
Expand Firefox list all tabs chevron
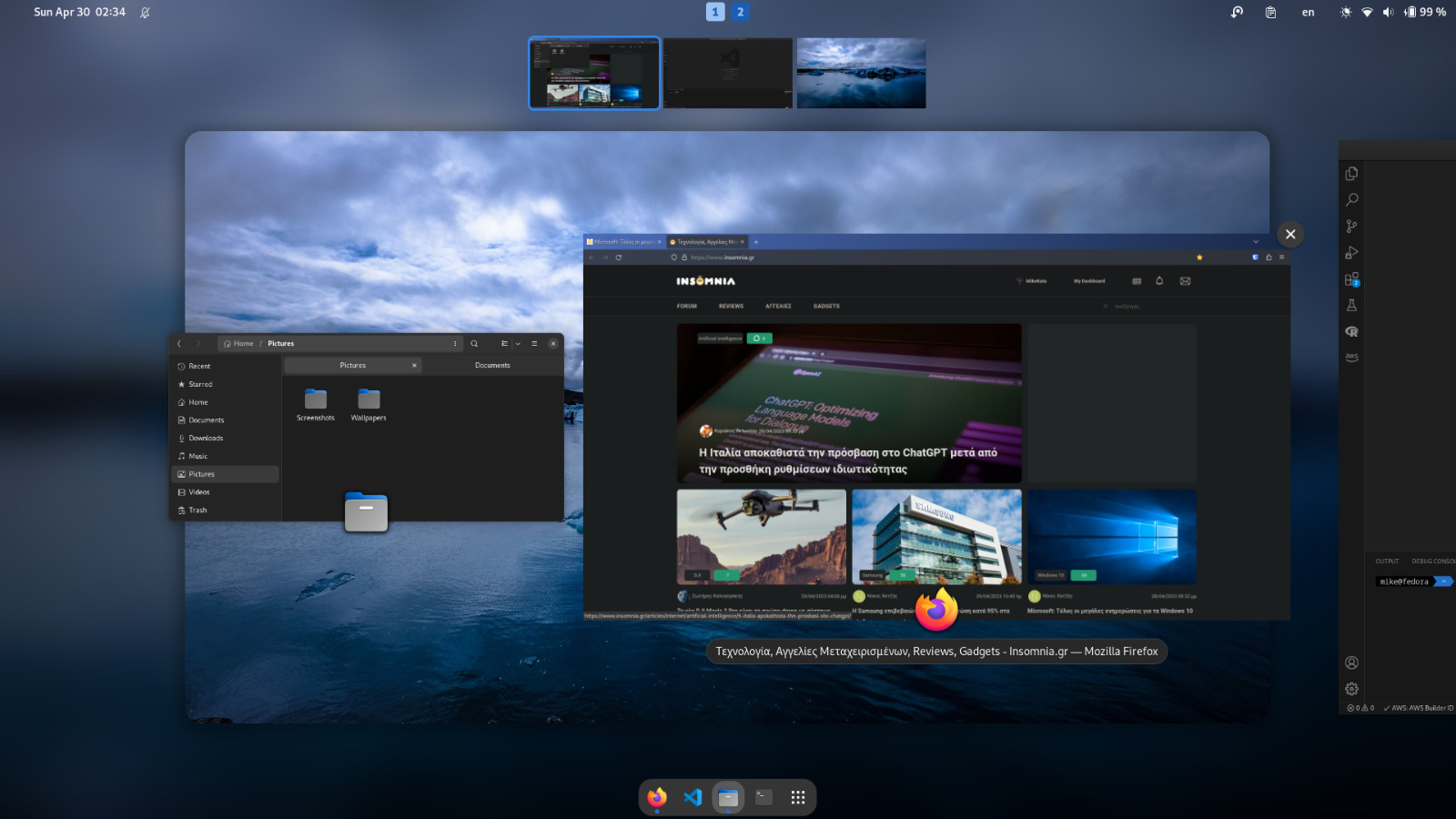1256,242
